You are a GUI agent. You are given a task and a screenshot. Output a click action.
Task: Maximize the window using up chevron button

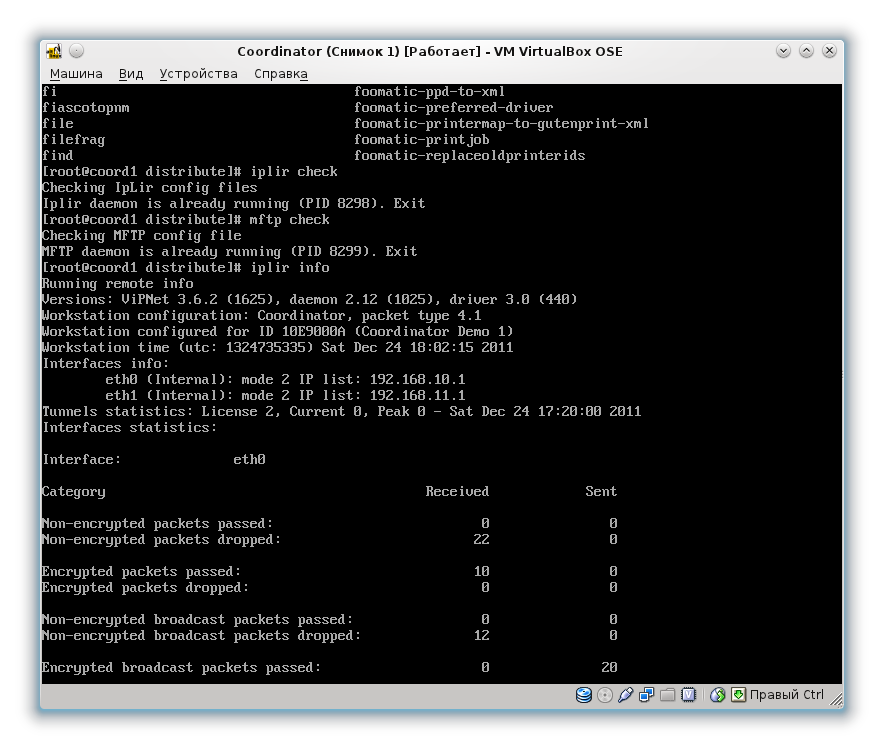(806, 51)
